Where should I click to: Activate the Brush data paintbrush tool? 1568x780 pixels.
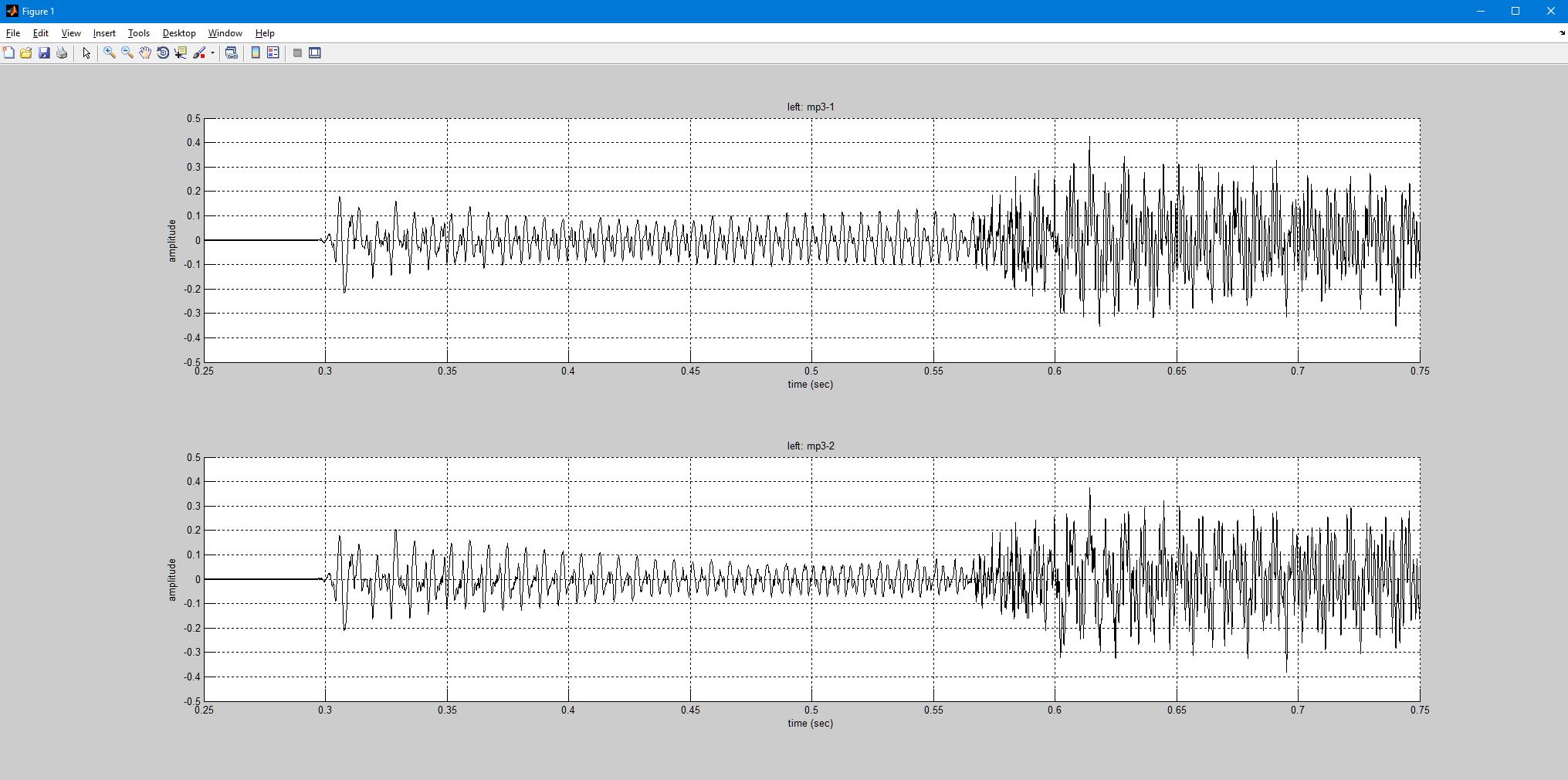tap(199, 53)
